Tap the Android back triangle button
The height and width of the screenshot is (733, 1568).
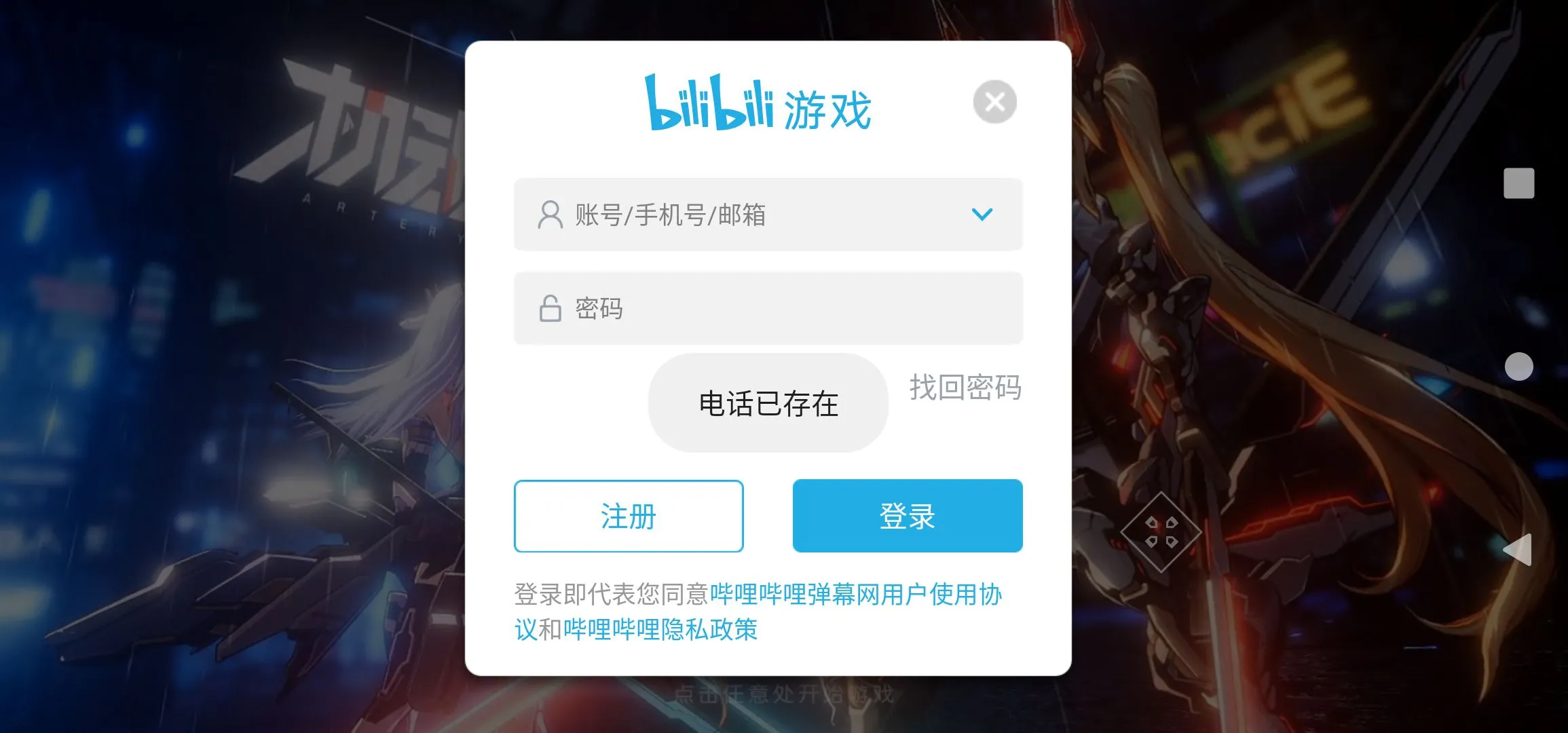[x=1518, y=549]
